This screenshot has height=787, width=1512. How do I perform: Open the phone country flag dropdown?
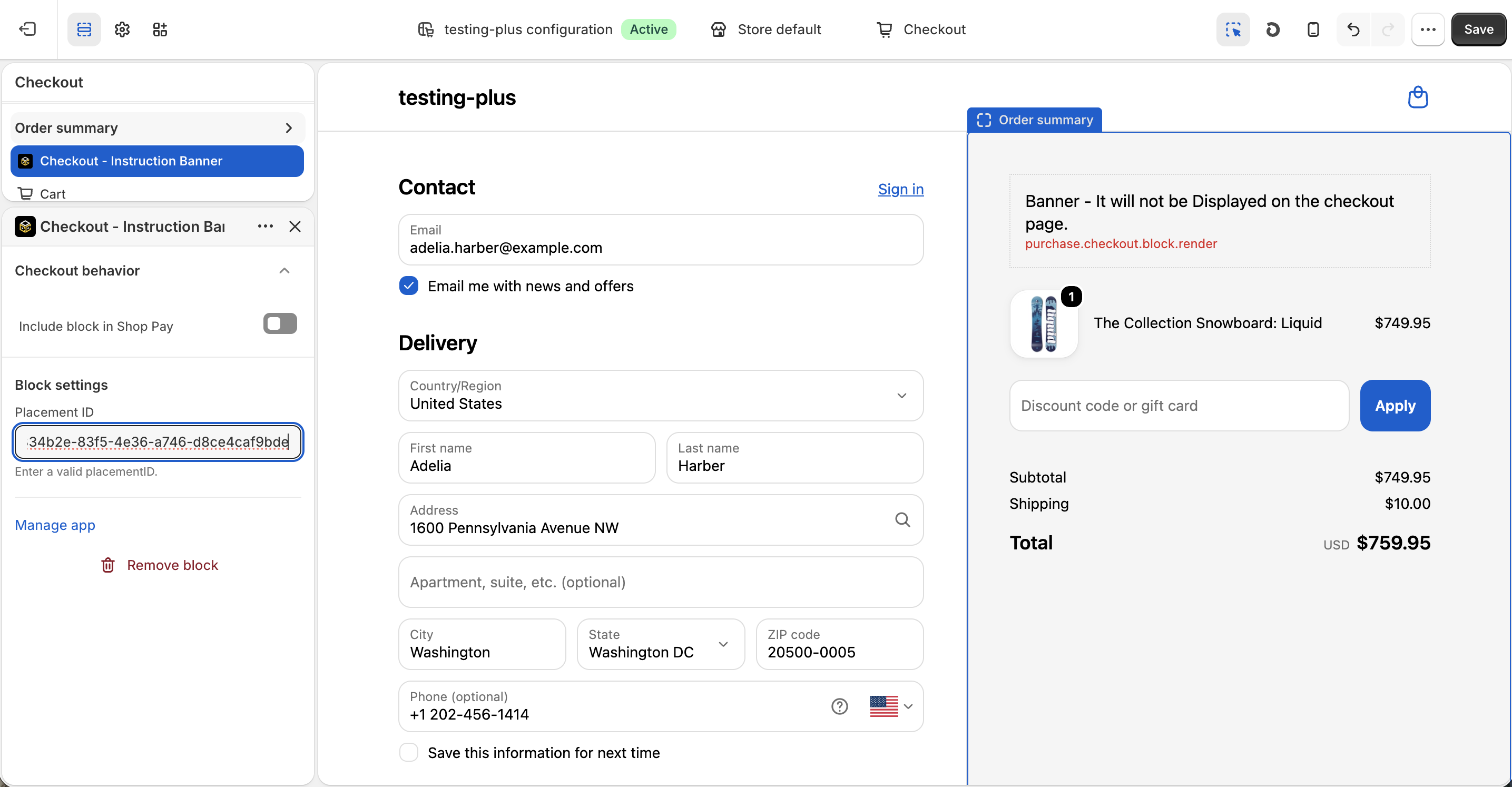[891, 706]
